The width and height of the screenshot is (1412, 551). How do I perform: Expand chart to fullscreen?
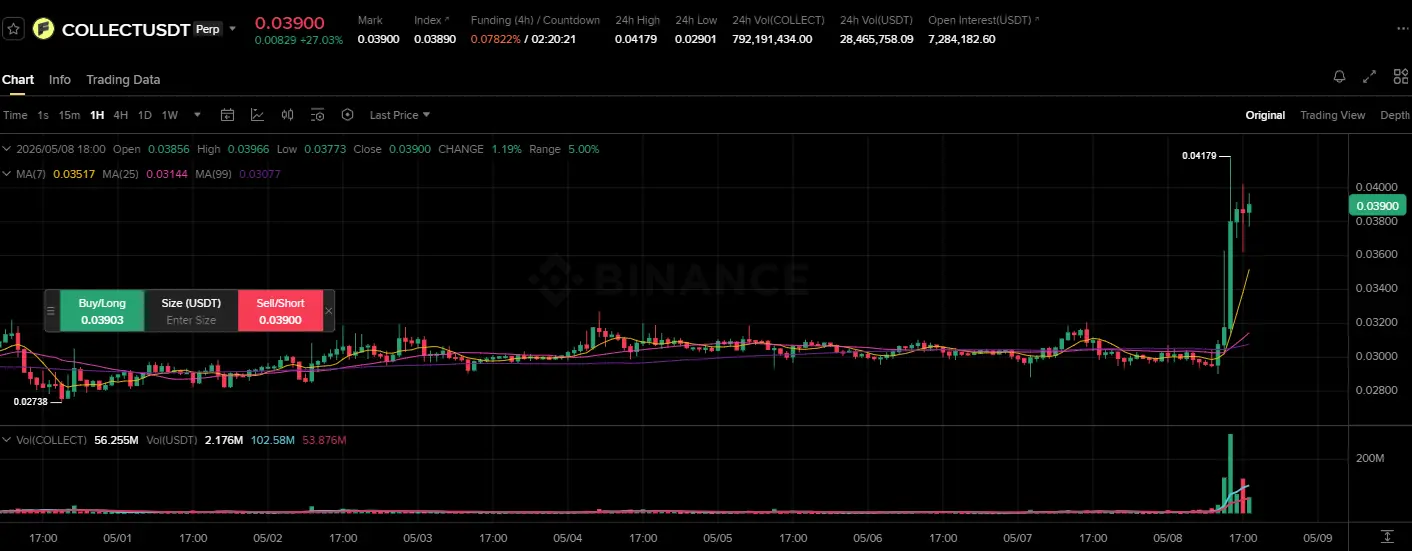pos(1370,77)
